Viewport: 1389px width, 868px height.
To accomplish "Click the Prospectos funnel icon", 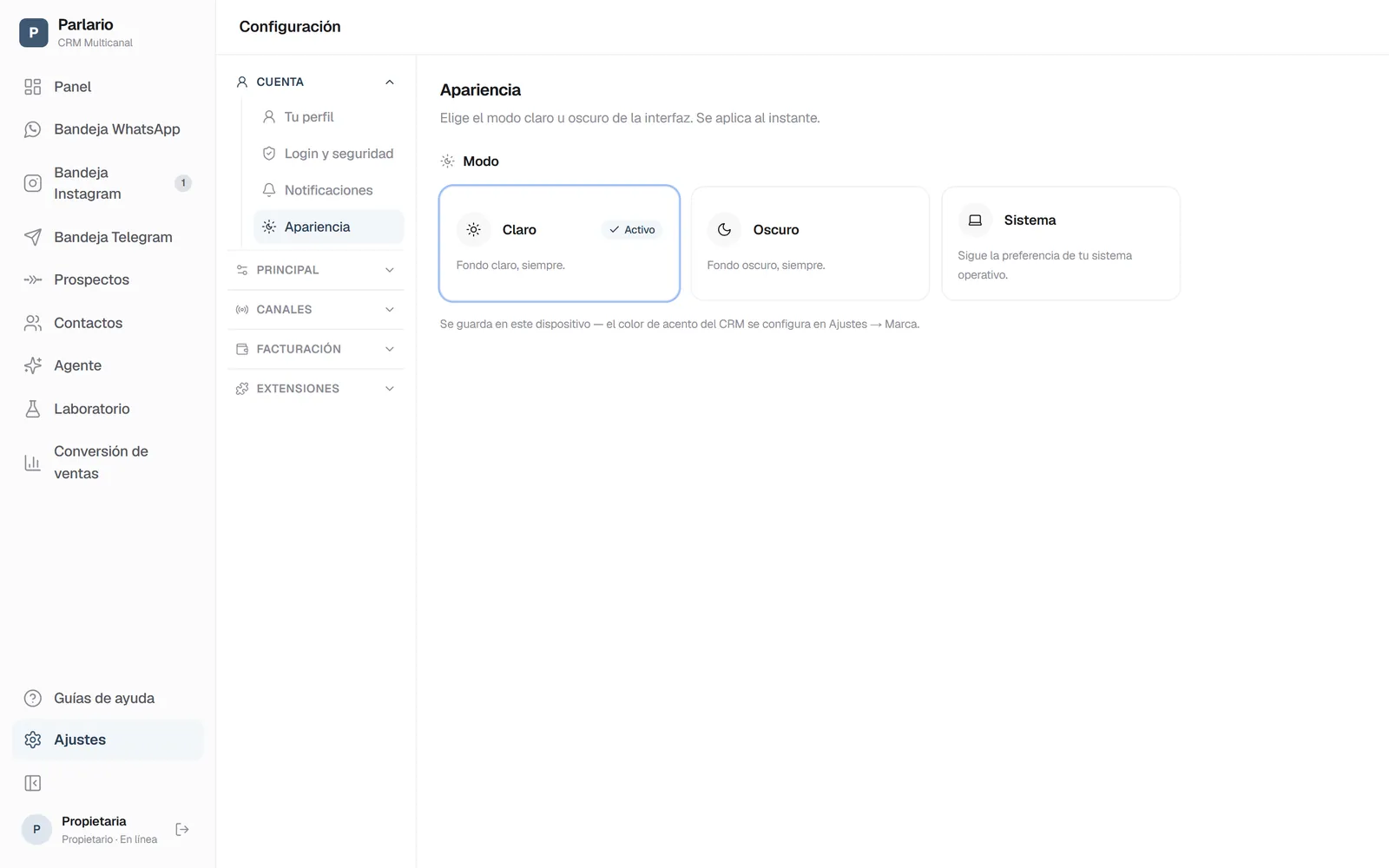I will pyautogui.click(x=33, y=279).
